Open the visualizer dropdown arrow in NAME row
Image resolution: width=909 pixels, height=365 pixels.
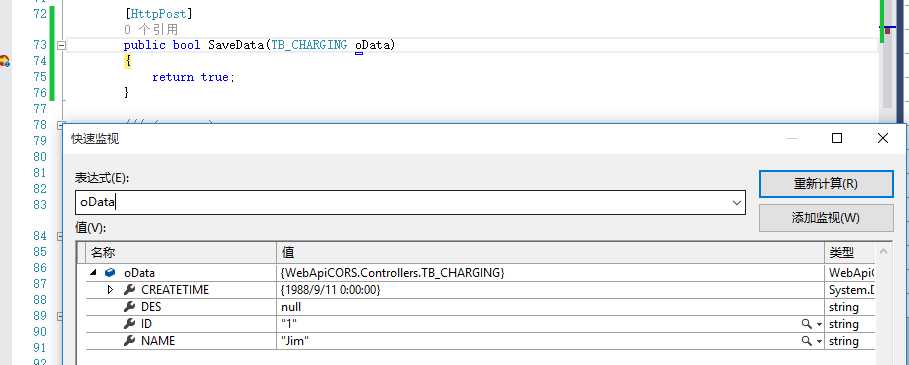click(x=819, y=341)
